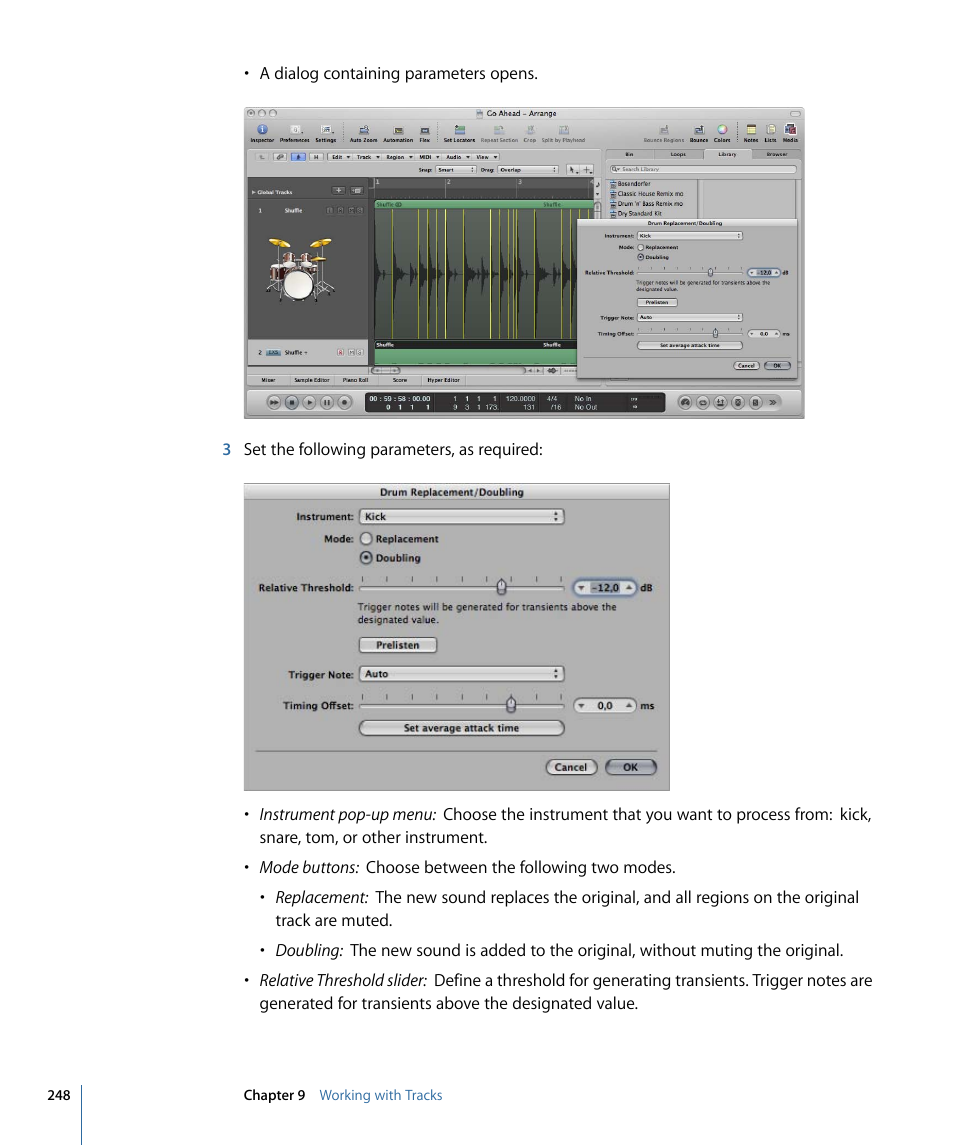Open the Region local menu
This screenshot has height=1145, width=954.
coord(399,157)
